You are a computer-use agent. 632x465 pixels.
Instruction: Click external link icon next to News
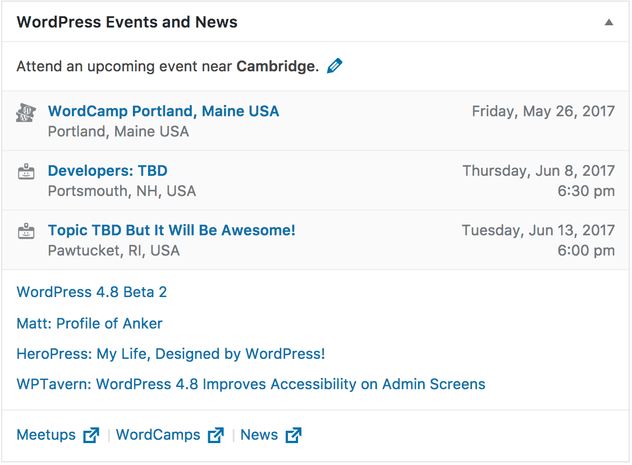click(293, 435)
